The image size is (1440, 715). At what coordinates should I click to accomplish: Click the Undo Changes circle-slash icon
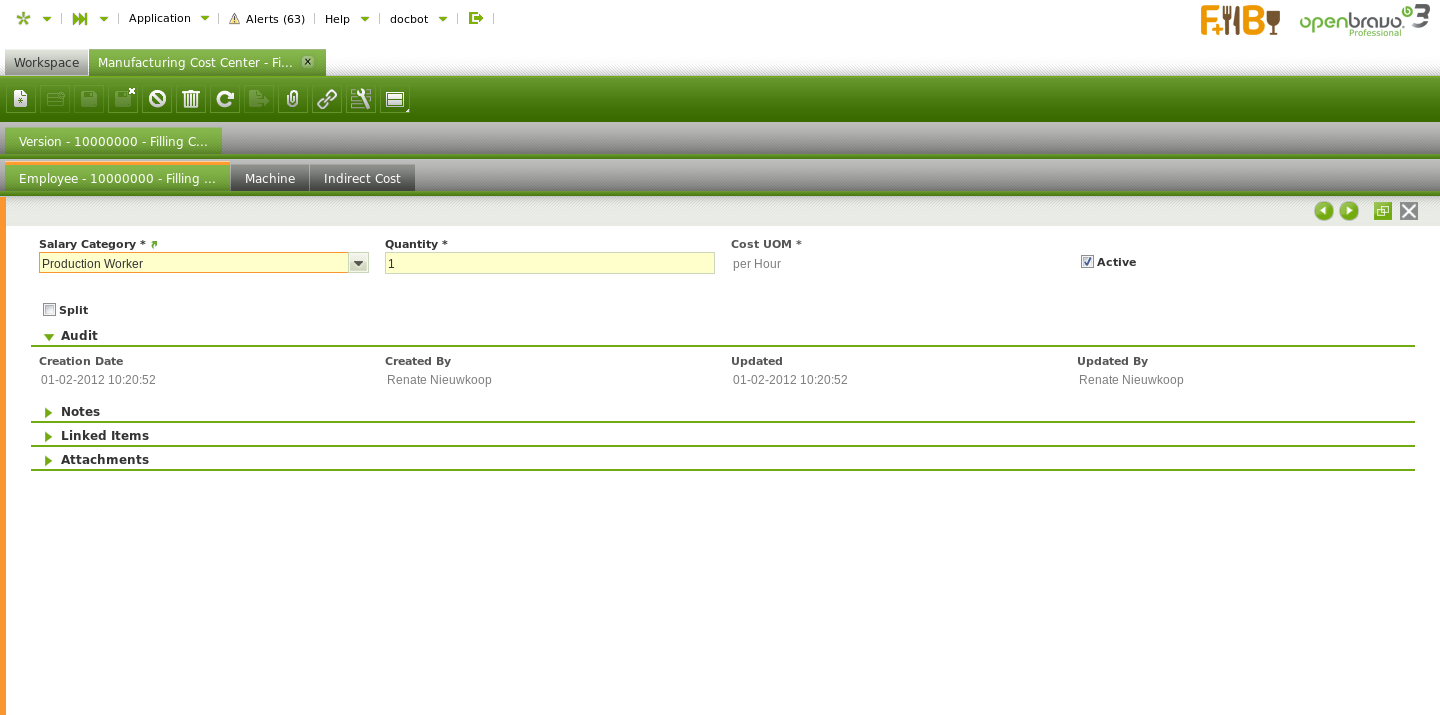[x=157, y=99]
